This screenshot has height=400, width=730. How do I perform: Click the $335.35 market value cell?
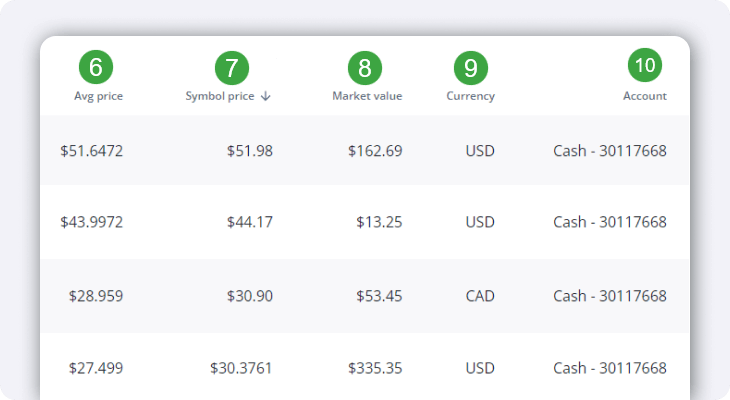(x=375, y=368)
